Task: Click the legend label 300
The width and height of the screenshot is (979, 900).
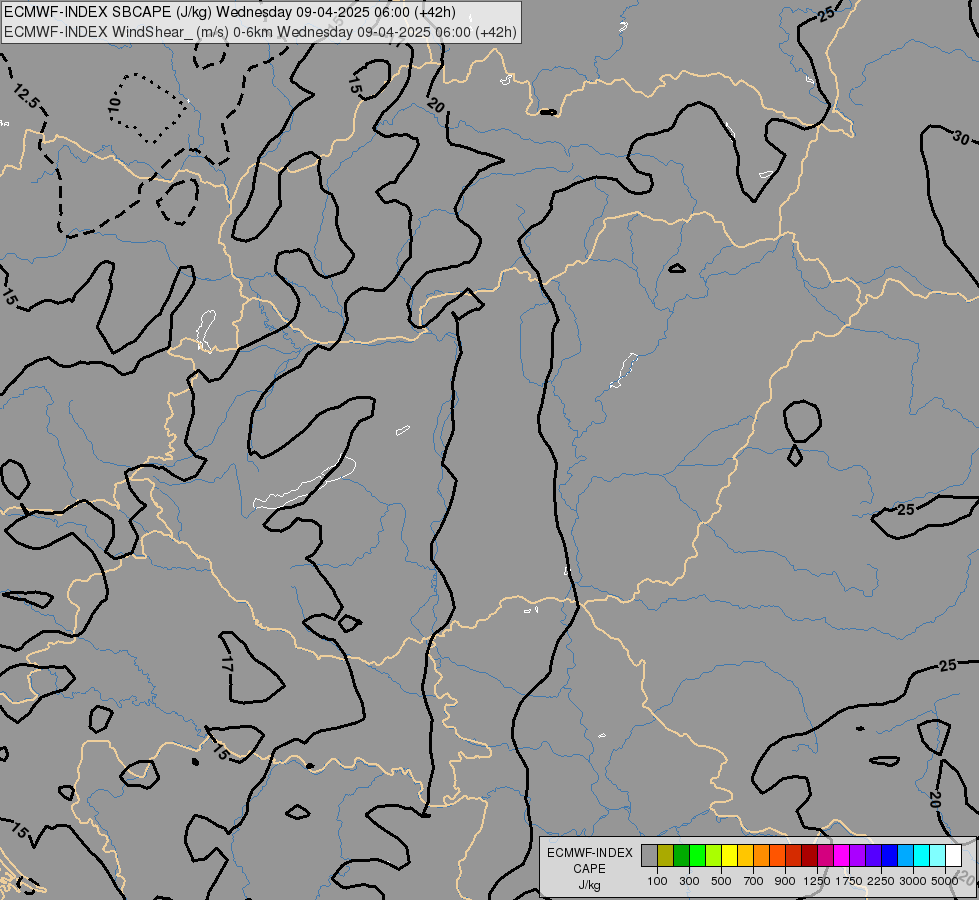Action: click(x=689, y=881)
